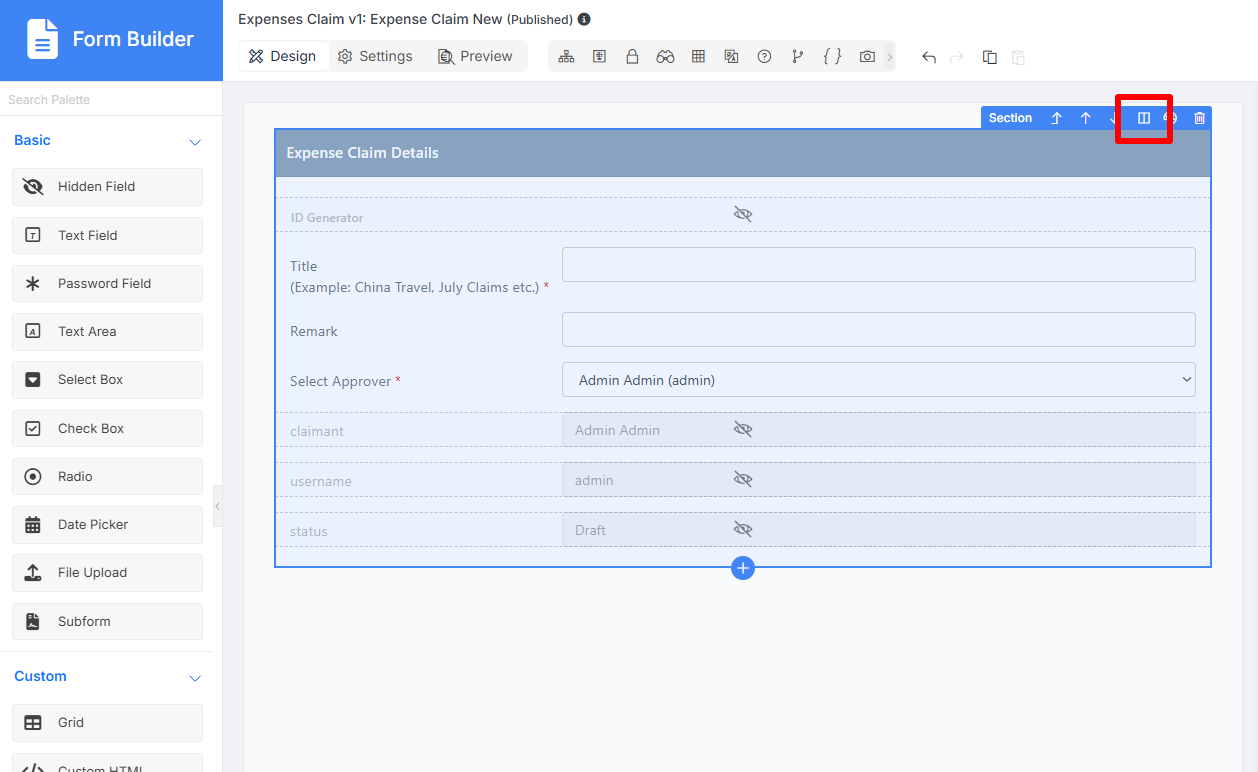
Task: Select the Radio palette element
Action: (107, 476)
